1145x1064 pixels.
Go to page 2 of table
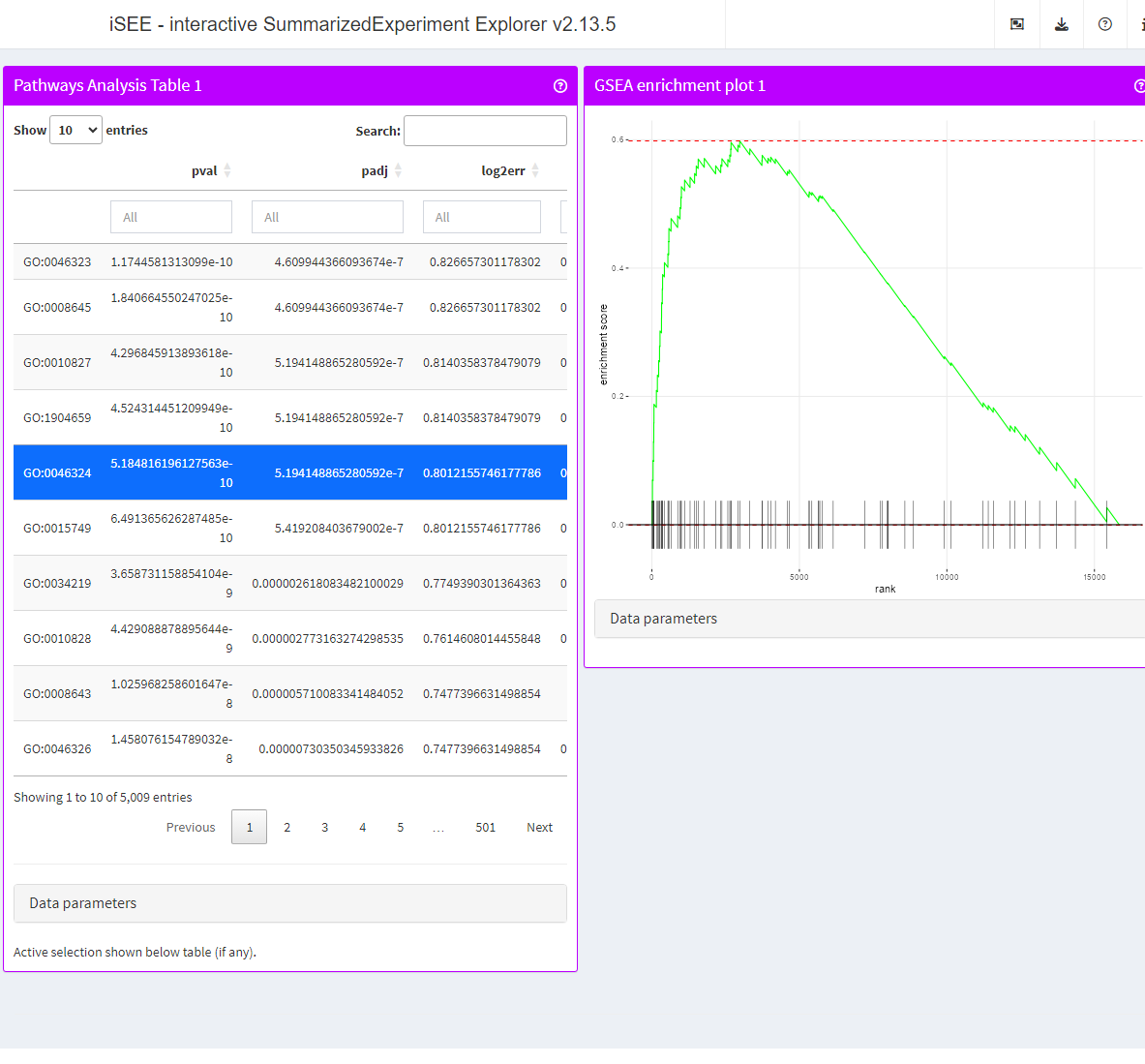click(286, 827)
